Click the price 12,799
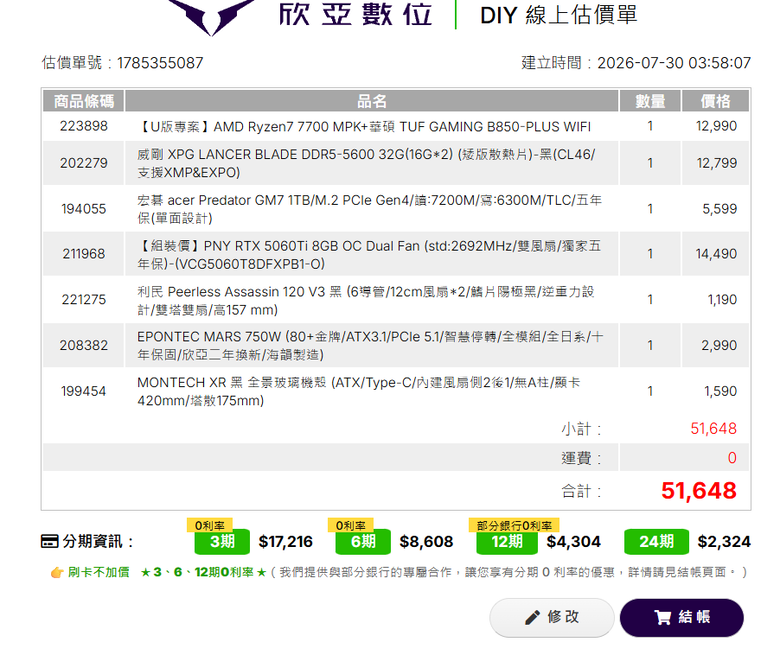 click(x=716, y=163)
